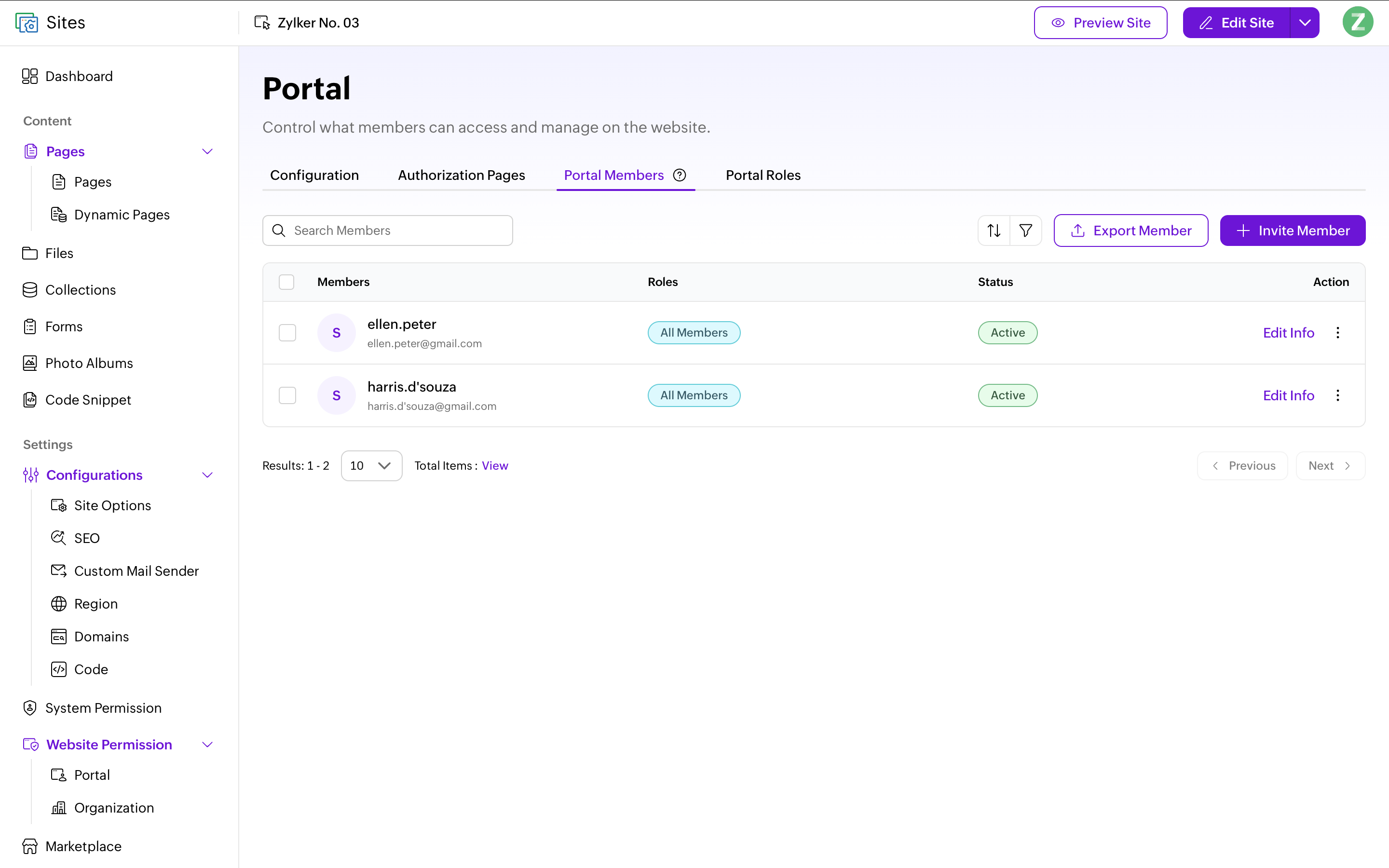Image resolution: width=1389 pixels, height=868 pixels.
Task: Open Organization under Website Permission
Action: [102, 808]
